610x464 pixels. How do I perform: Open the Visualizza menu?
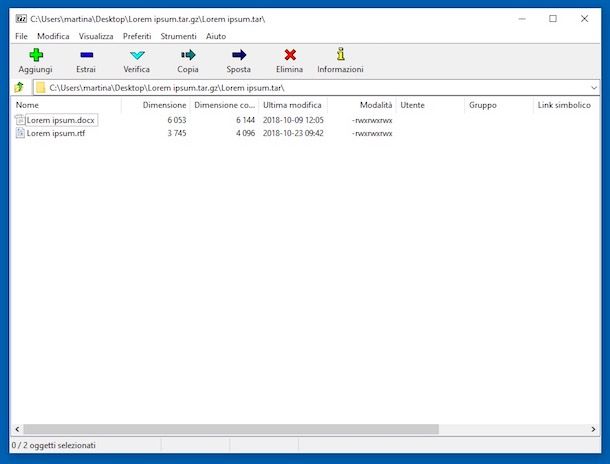click(x=96, y=36)
